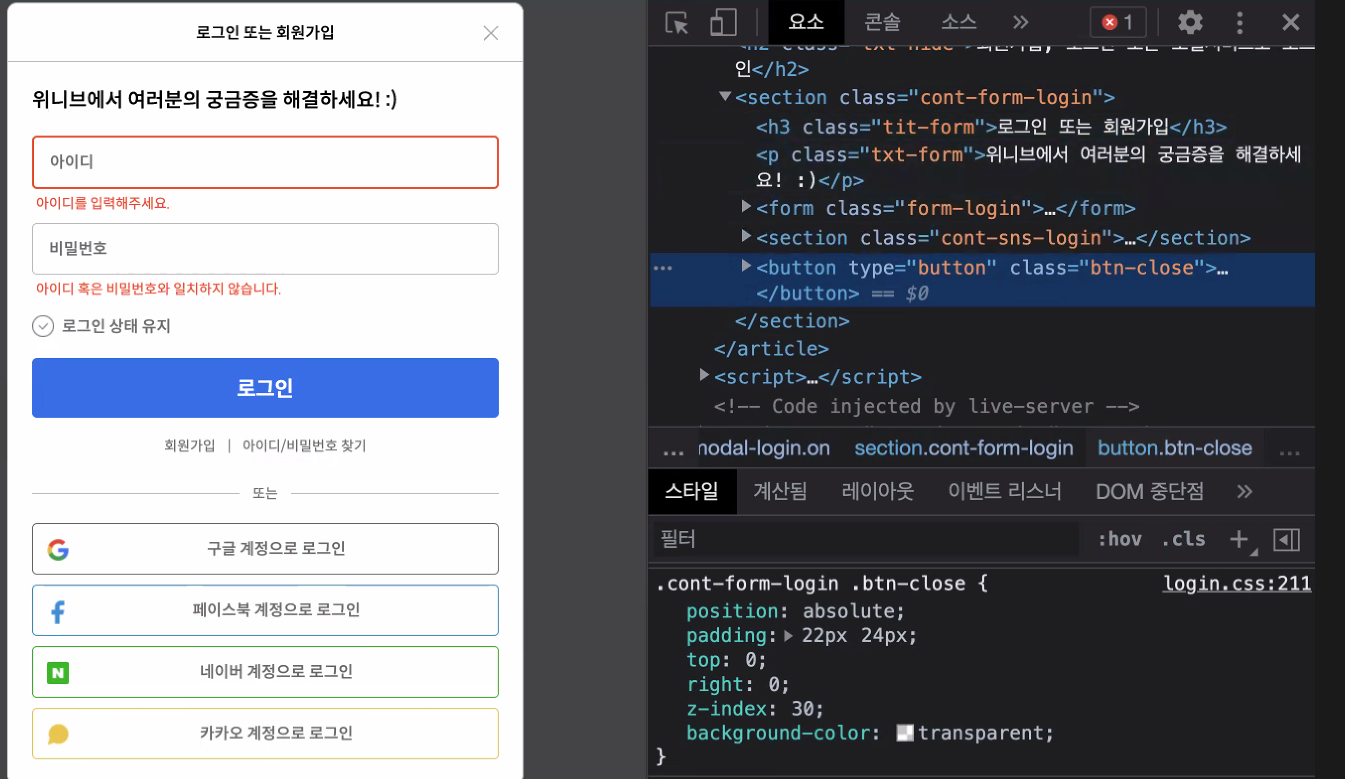Select section.cont-form-login breadcrumb
1345x779 pixels.
tap(963, 448)
